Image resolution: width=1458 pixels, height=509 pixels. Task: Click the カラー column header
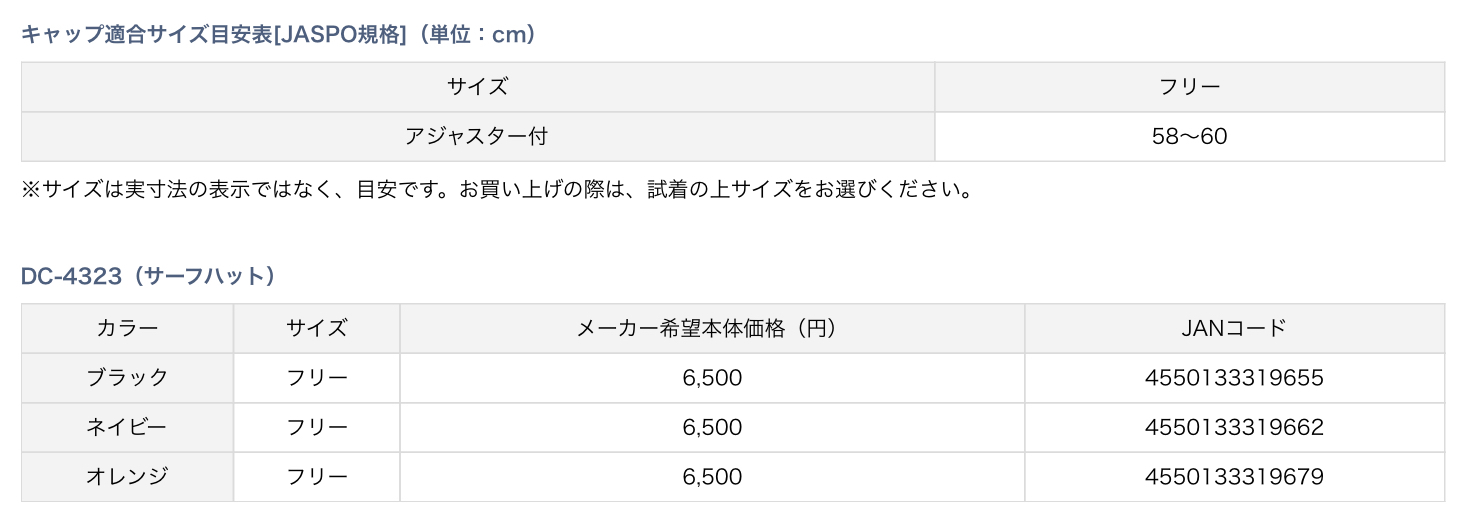pyautogui.click(x=127, y=328)
